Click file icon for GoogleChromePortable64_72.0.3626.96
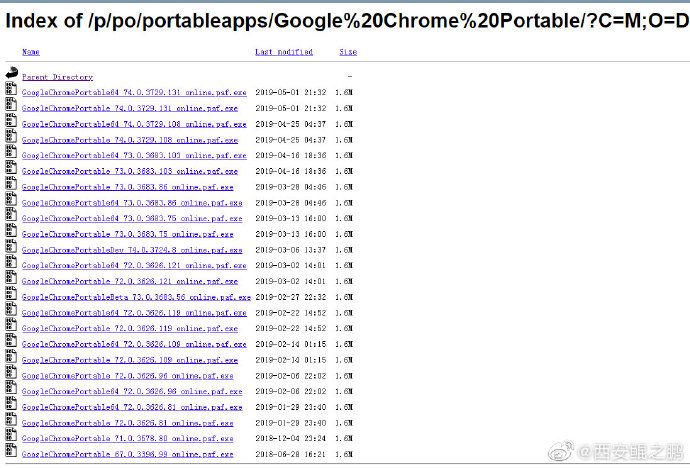 [11, 387]
